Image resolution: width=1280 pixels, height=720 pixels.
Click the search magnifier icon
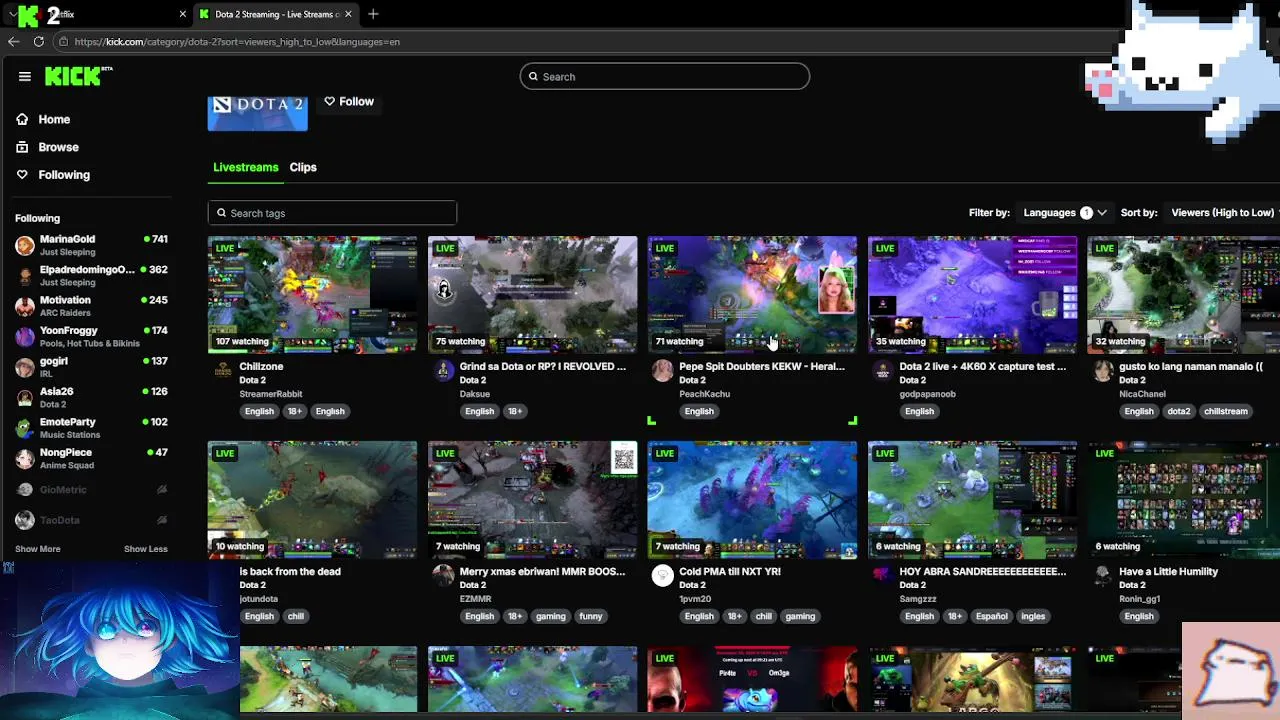(x=533, y=76)
